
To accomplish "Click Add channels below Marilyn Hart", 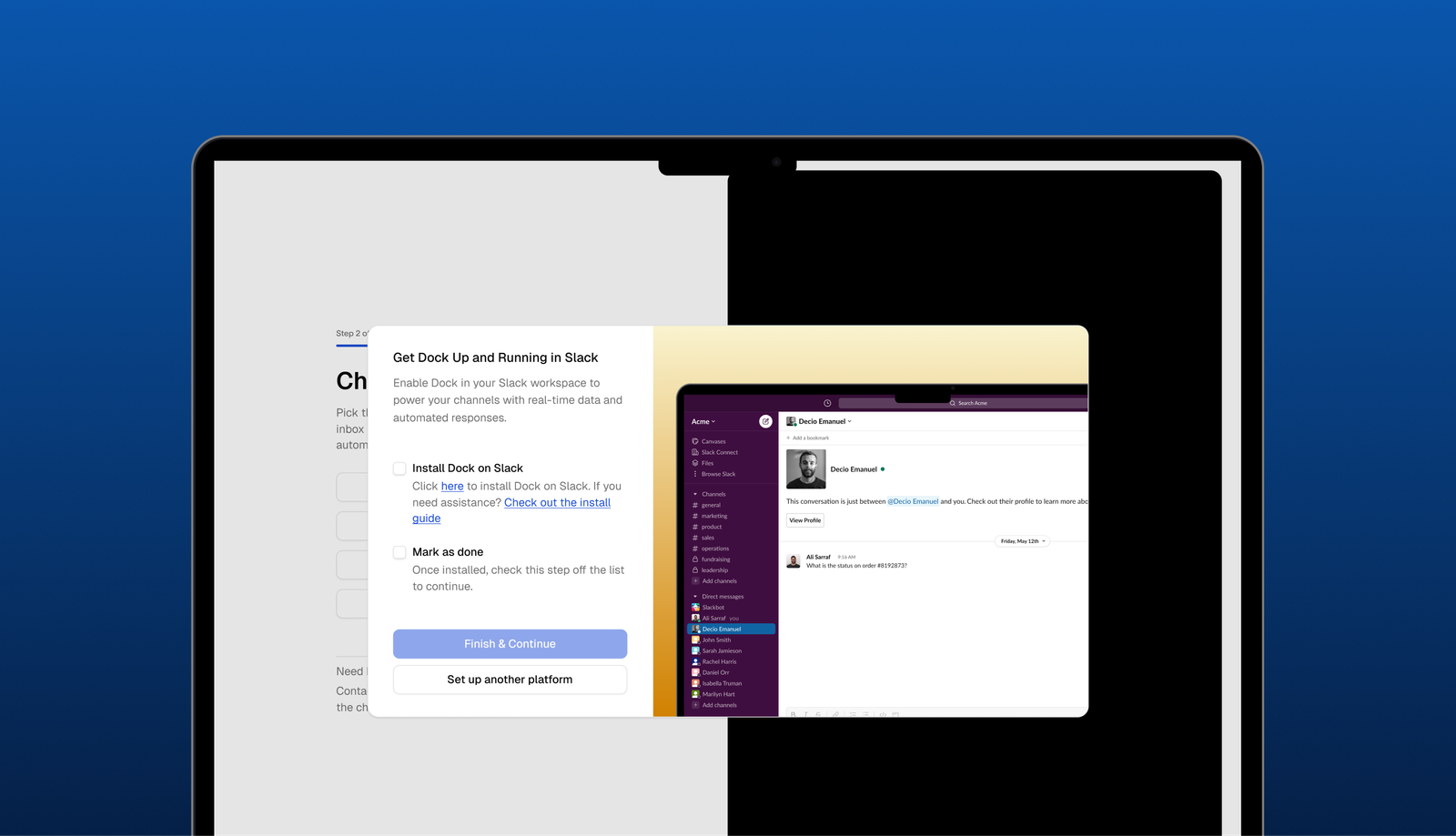I will (714, 705).
